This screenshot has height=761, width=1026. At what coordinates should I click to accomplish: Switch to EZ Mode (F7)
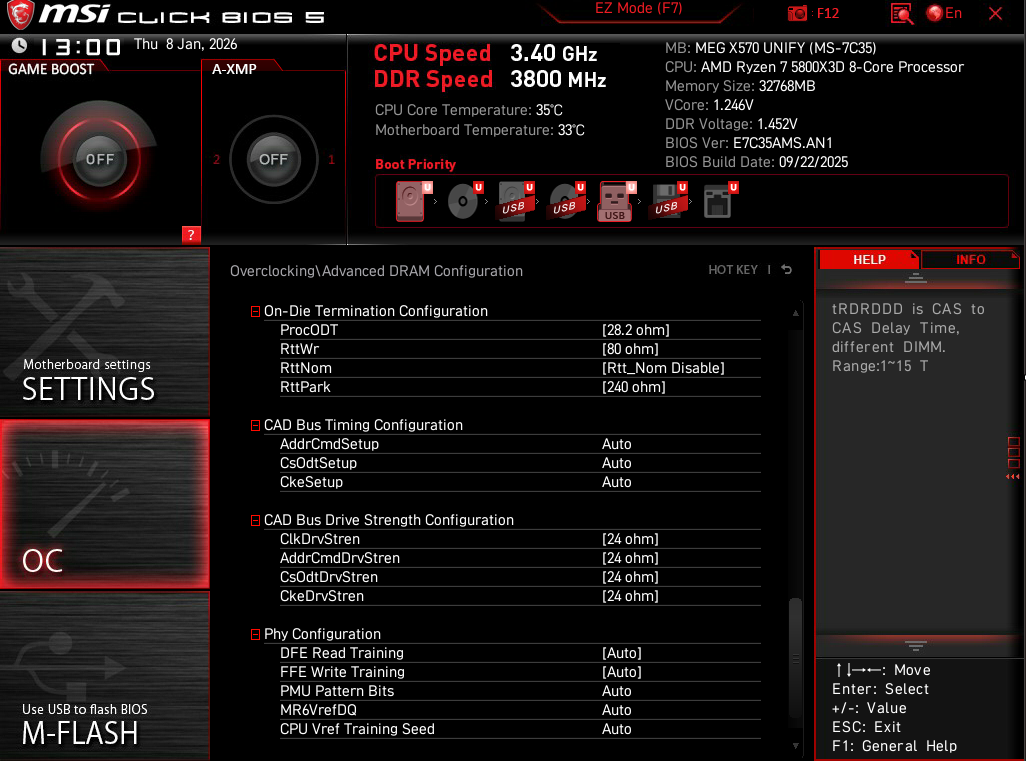[638, 9]
